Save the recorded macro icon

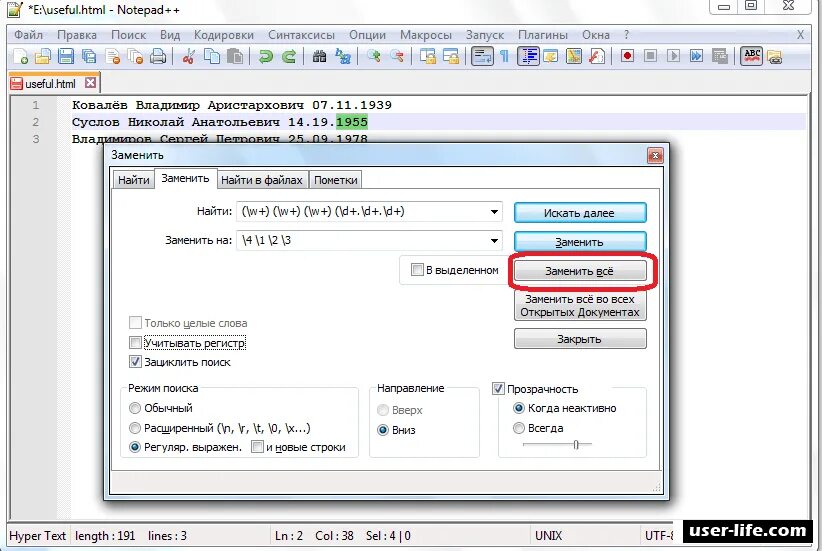pyautogui.click(x=719, y=56)
